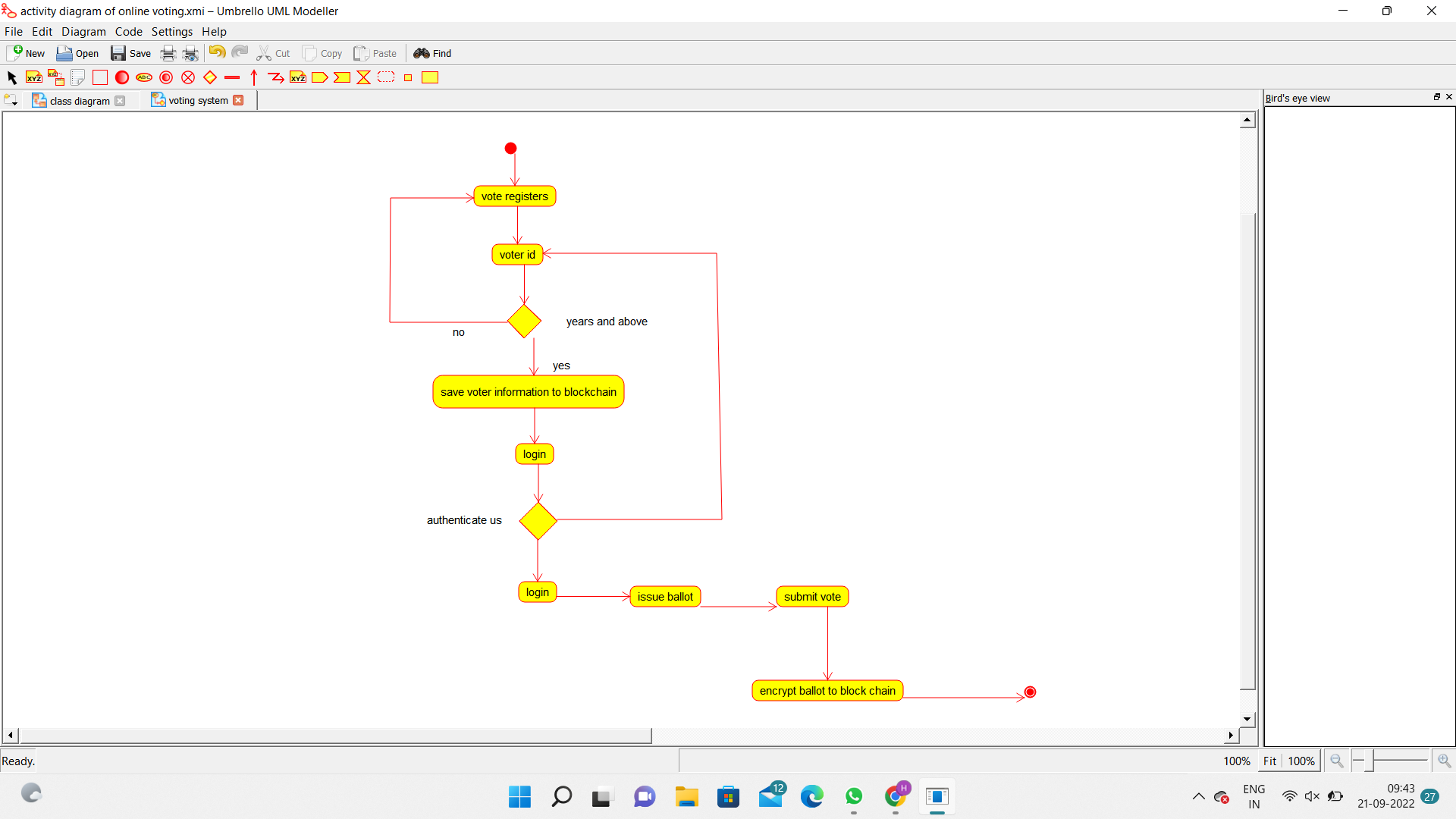The height and width of the screenshot is (819, 1456).
Task: Select the Initial Activity red circle tool
Action: click(x=122, y=77)
